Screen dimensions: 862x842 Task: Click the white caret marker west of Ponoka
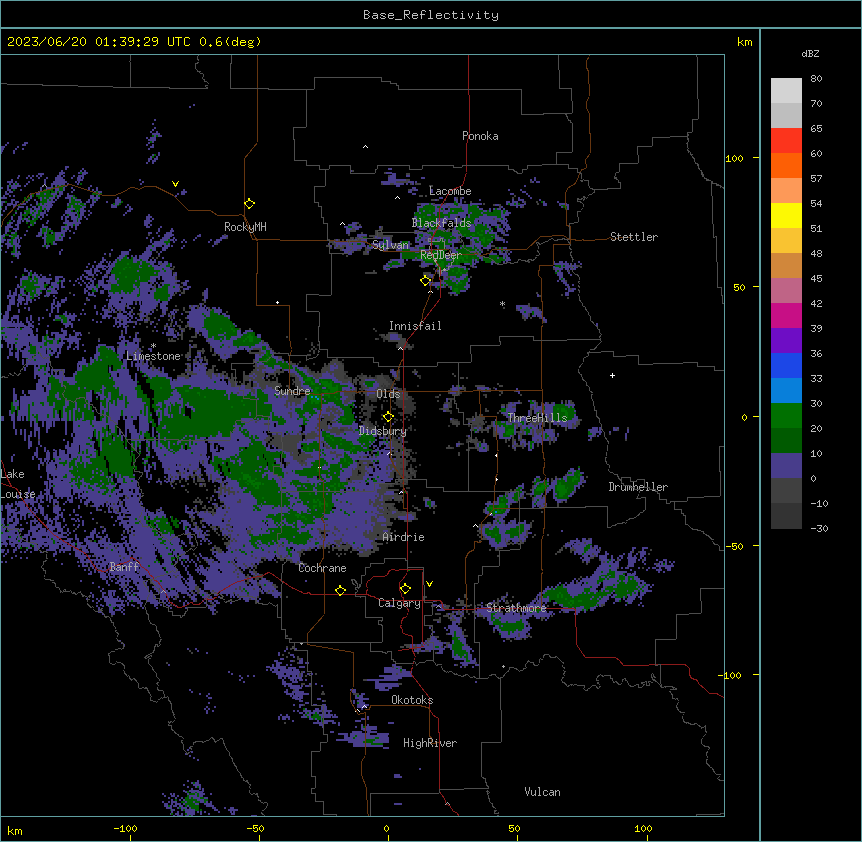(365, 147)
